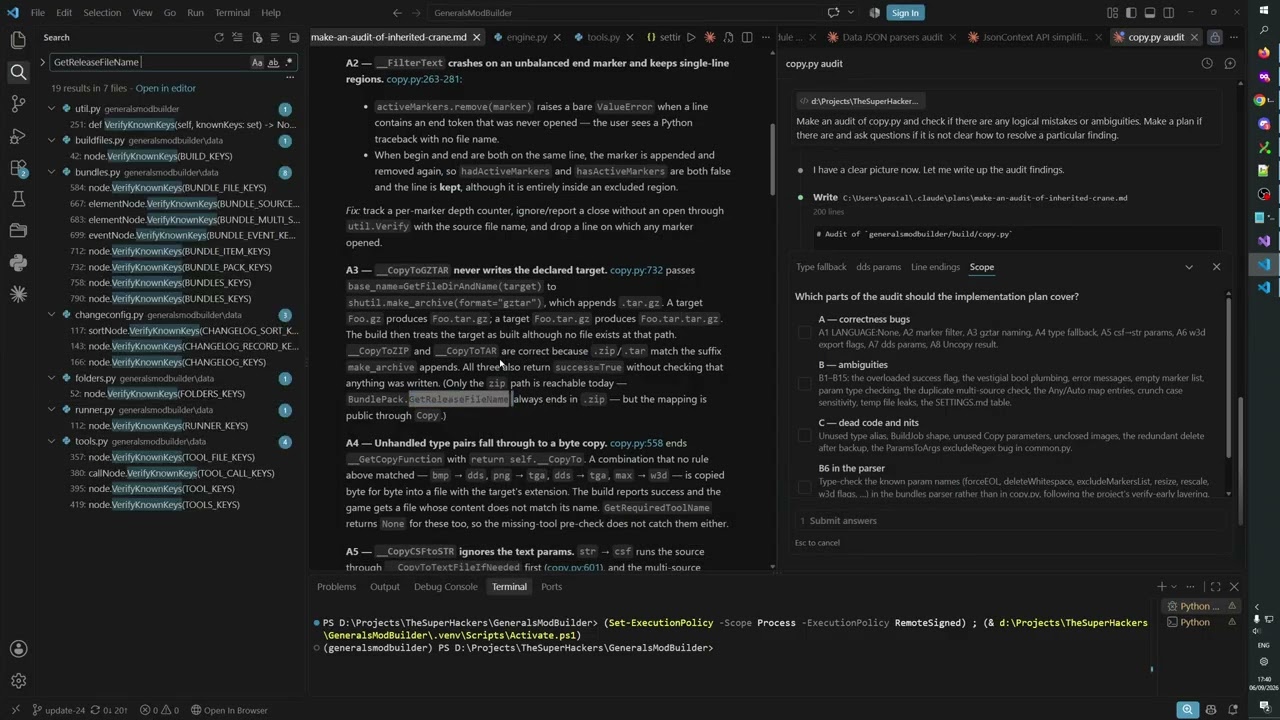This screenshot has height=720, width=1280.
Task: Navigate back with the arrow in title bar
Action: (397, 13)
